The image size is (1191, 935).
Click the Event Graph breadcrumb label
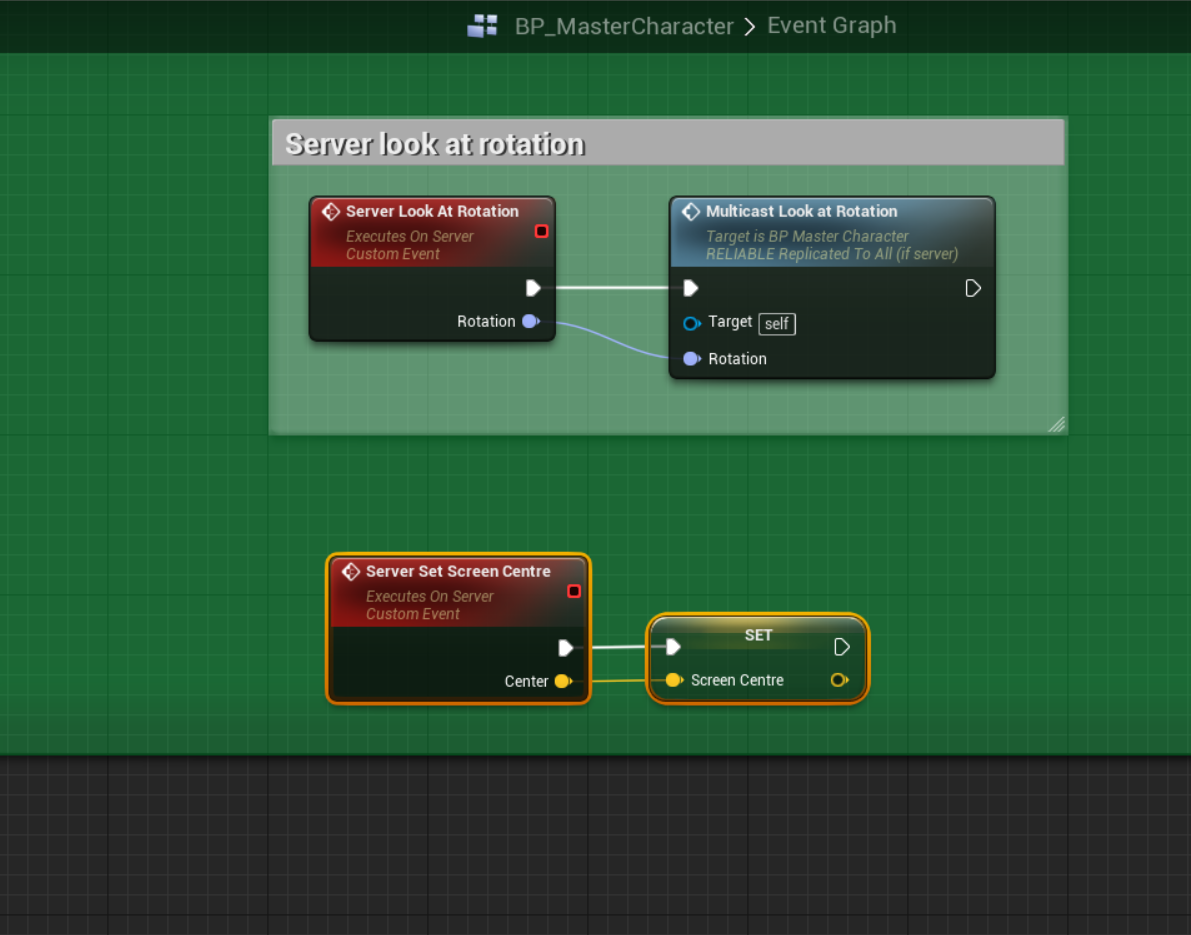pos(831,26)
